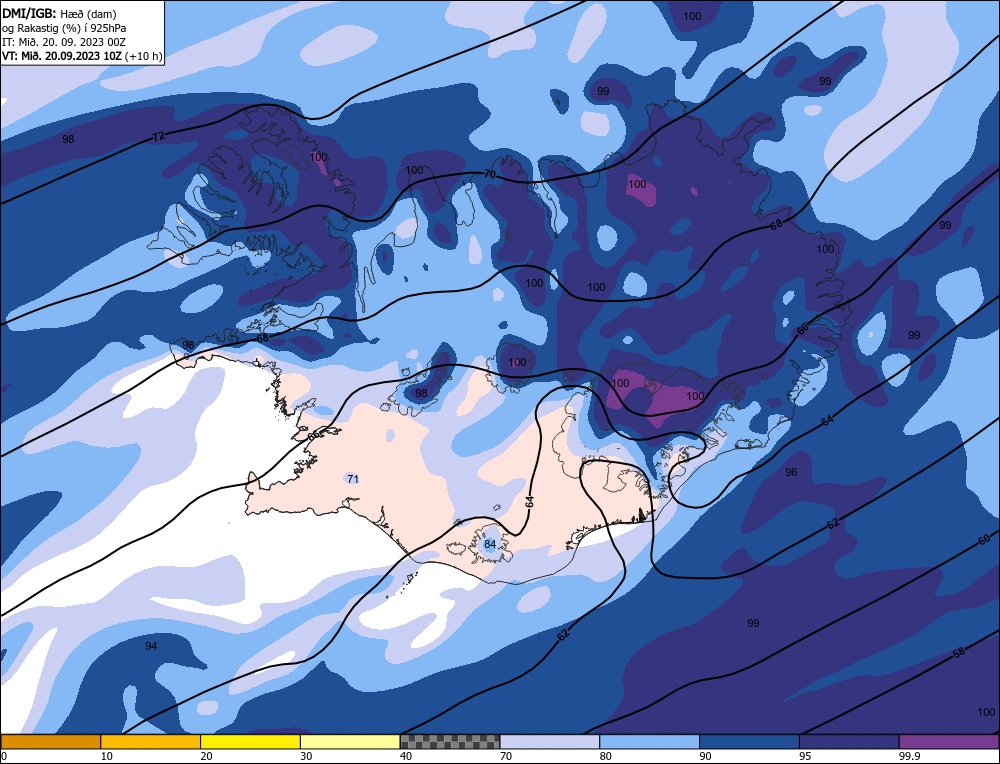
Task: Click the medium blue 90–95 legend swatch
Action: coord(749,741)
